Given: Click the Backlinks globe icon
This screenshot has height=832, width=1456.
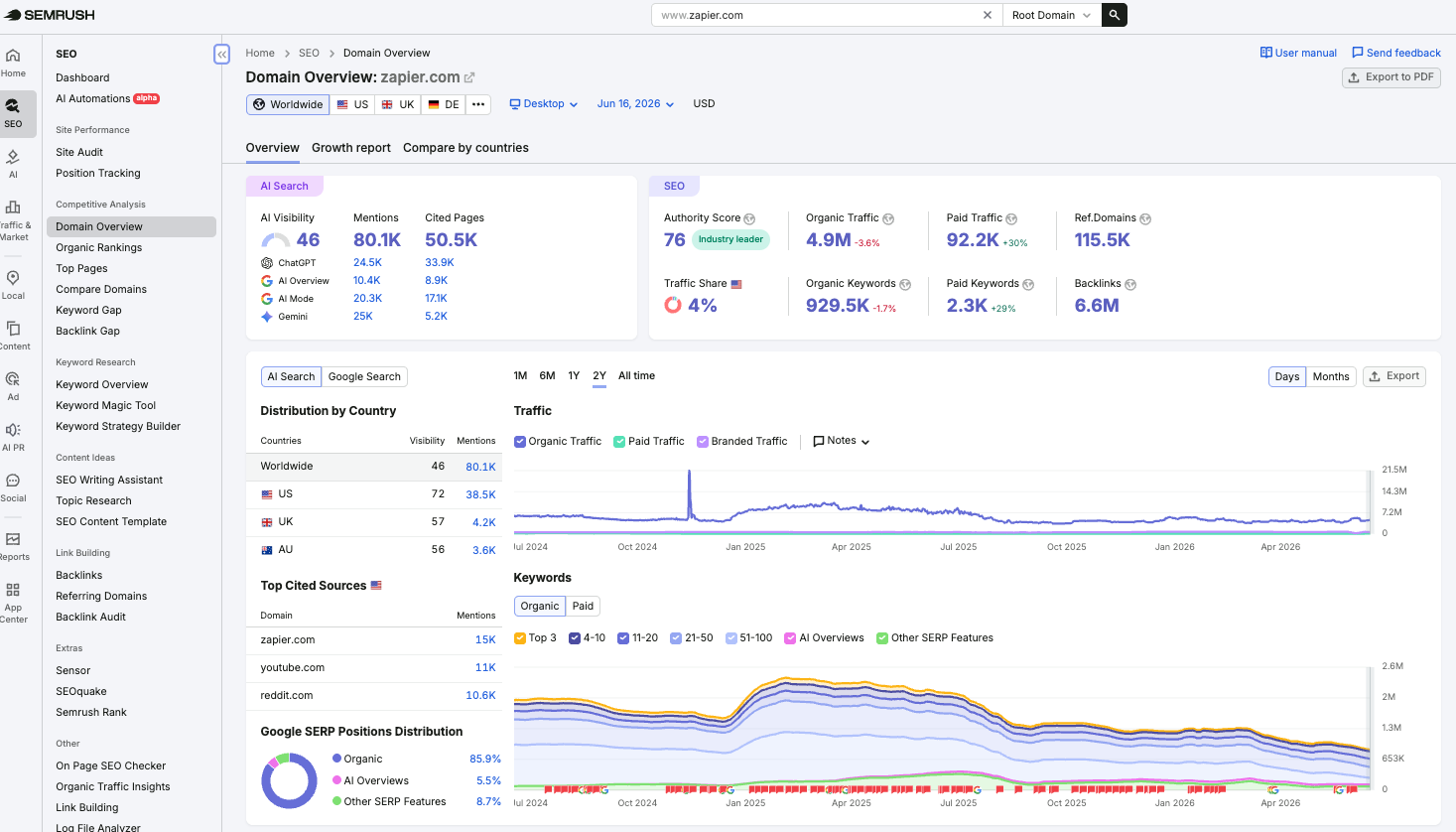Looking at the screenshot, I should [x=1130, y=284].
